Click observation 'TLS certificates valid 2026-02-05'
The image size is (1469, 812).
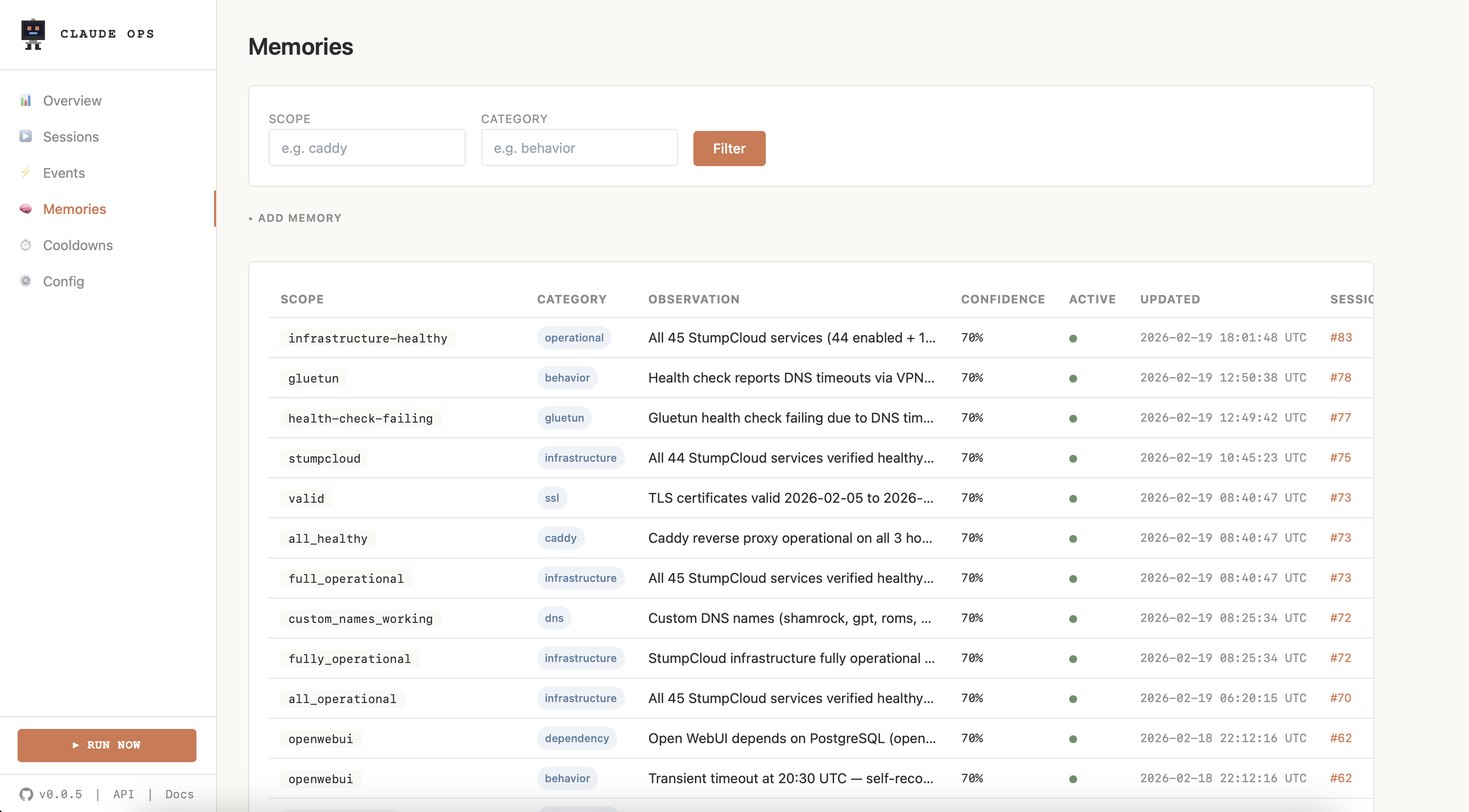790,498
